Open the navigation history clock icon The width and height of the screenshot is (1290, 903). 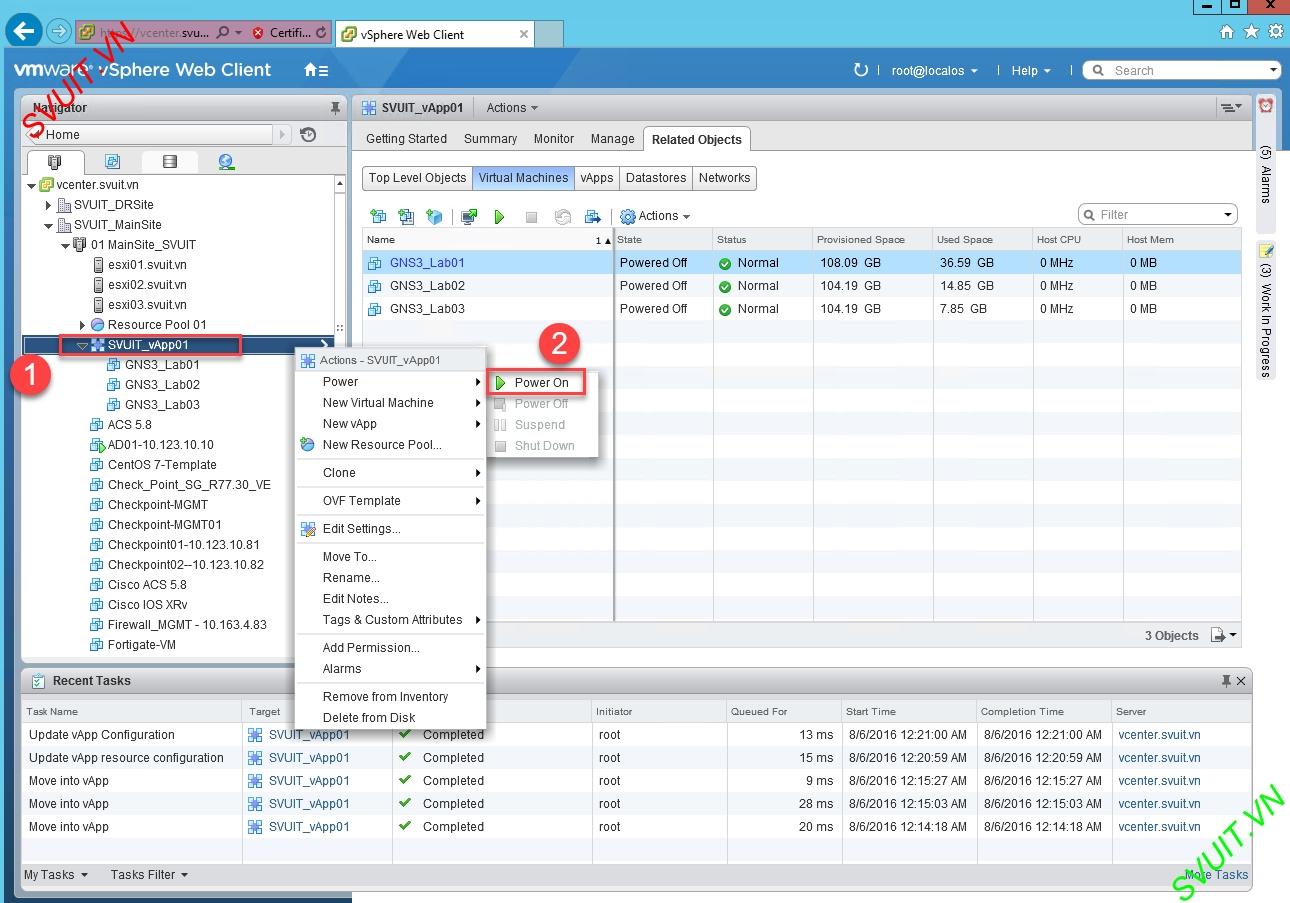pyautogui.click(x=308, y=135)
